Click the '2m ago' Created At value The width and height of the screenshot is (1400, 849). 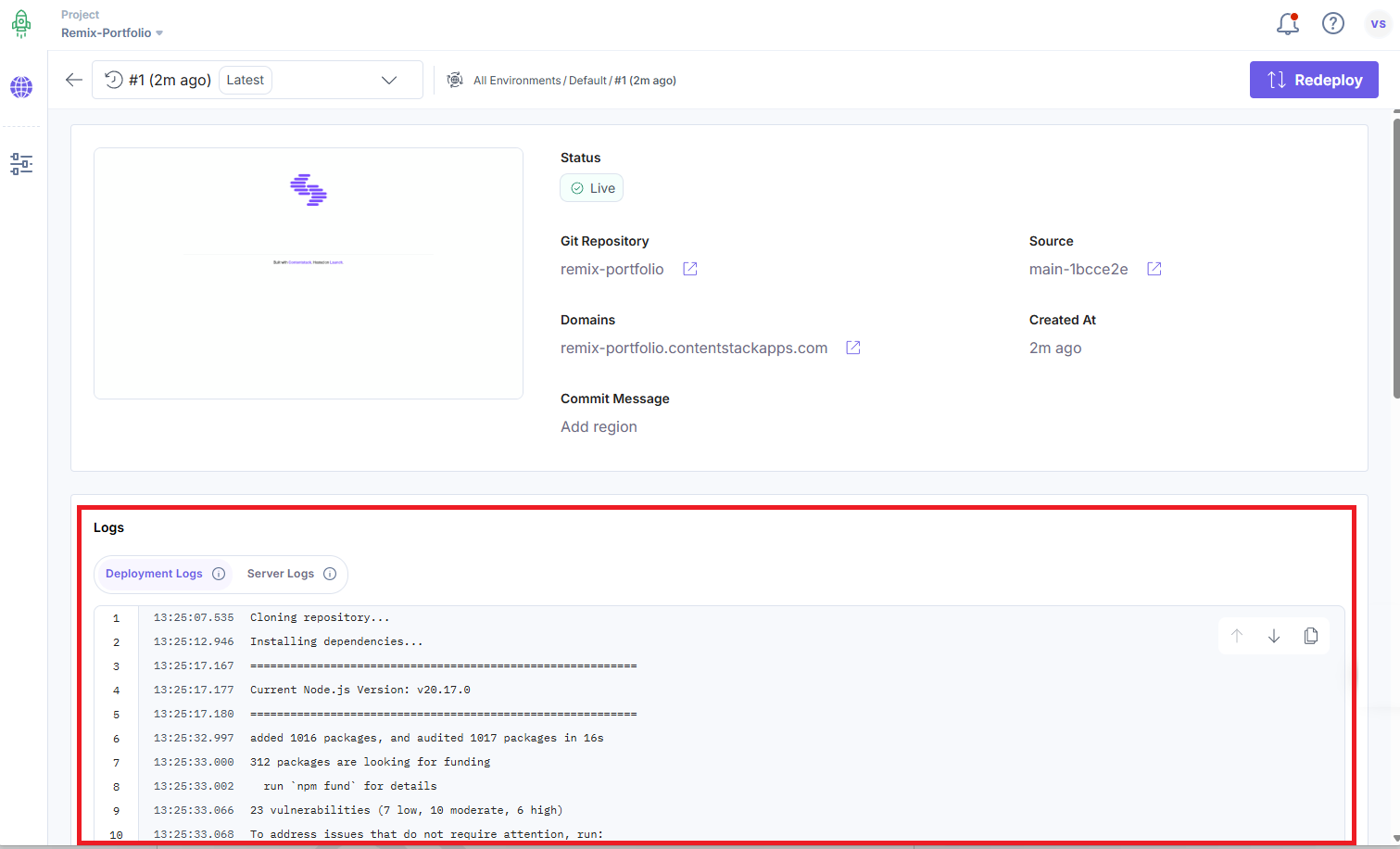tap(1055, 348)
